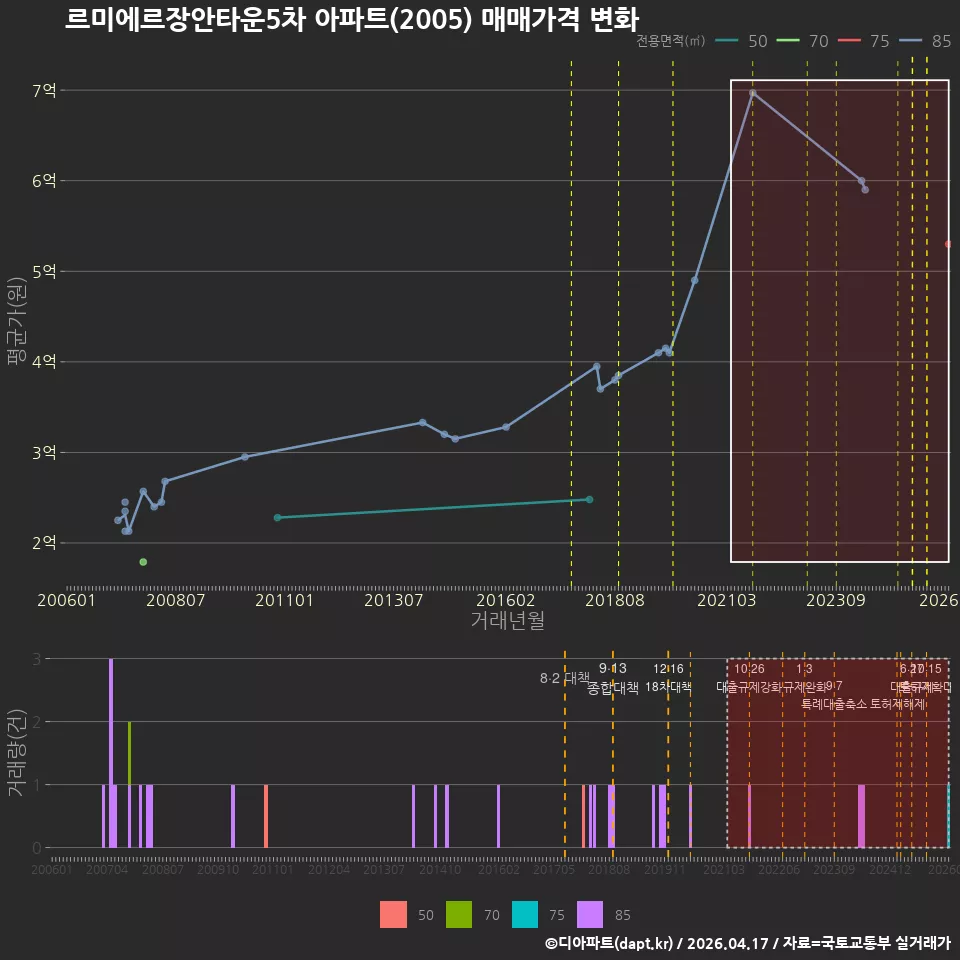The width and height of the screenshot is (960, 960).
Task: Click the cyan 75 legend swatch at bottom
Action: click(525, 915)
